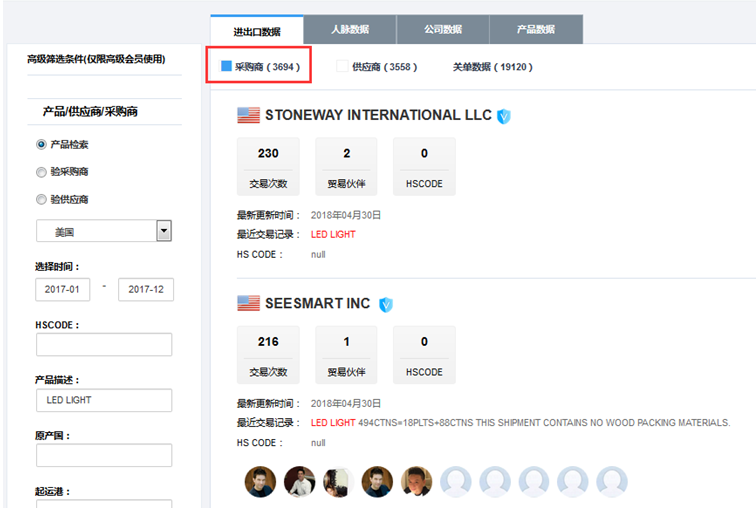Focus the HSCODE input field in the filter panel
756x521 pixels.
click(x=104, y=345)
